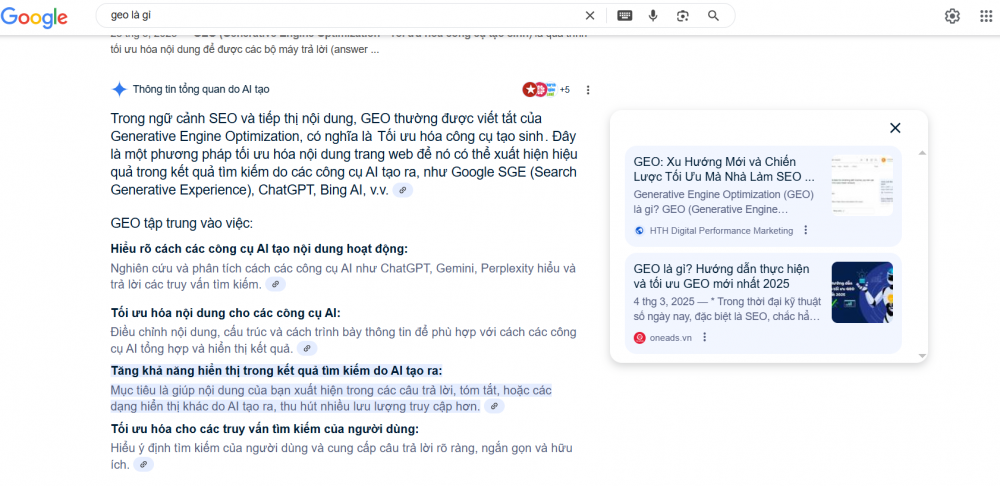Click 'Tối ưu hóa nội dung cho các công cụ AI:'

(225, 313)
